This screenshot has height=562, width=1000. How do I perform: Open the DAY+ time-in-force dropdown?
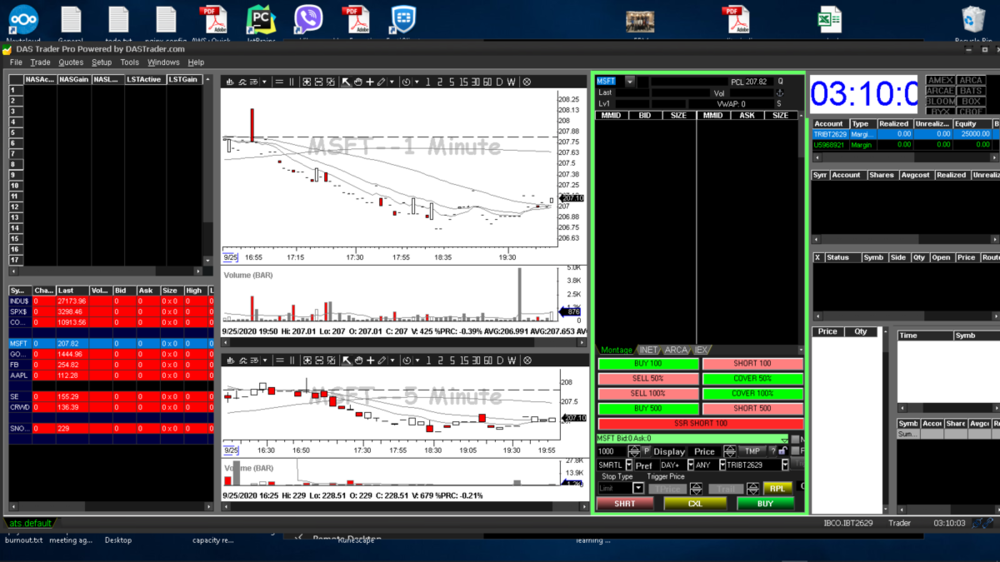(x=689, y=465)
